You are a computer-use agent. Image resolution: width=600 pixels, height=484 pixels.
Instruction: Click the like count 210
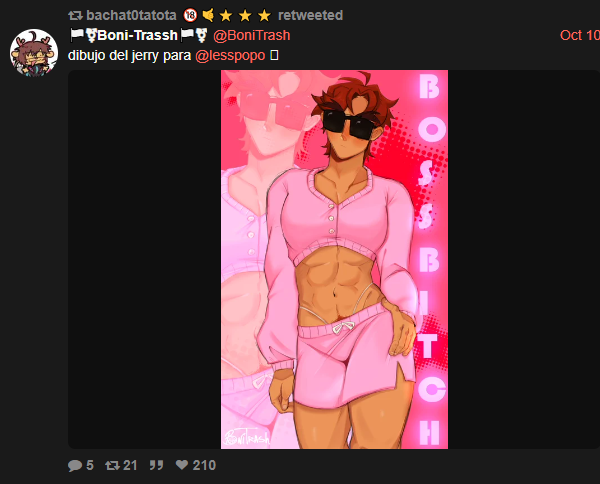pos(204,465)
